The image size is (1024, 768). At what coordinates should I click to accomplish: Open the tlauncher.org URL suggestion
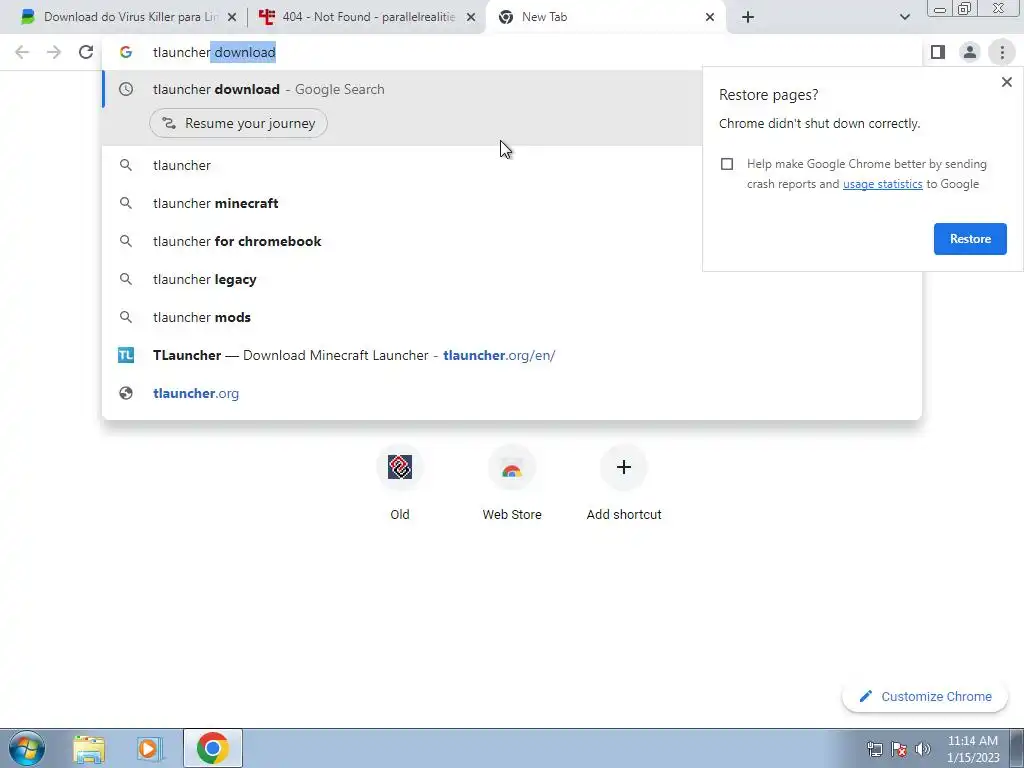point(511,393)
